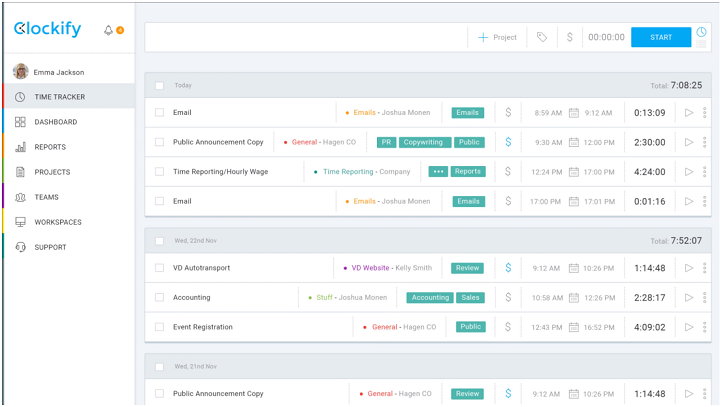Viewport: 720px width, 407px height.
Task: Edit the duration 4:09:02
Action: pyautogui.click(x=649, y=327)
